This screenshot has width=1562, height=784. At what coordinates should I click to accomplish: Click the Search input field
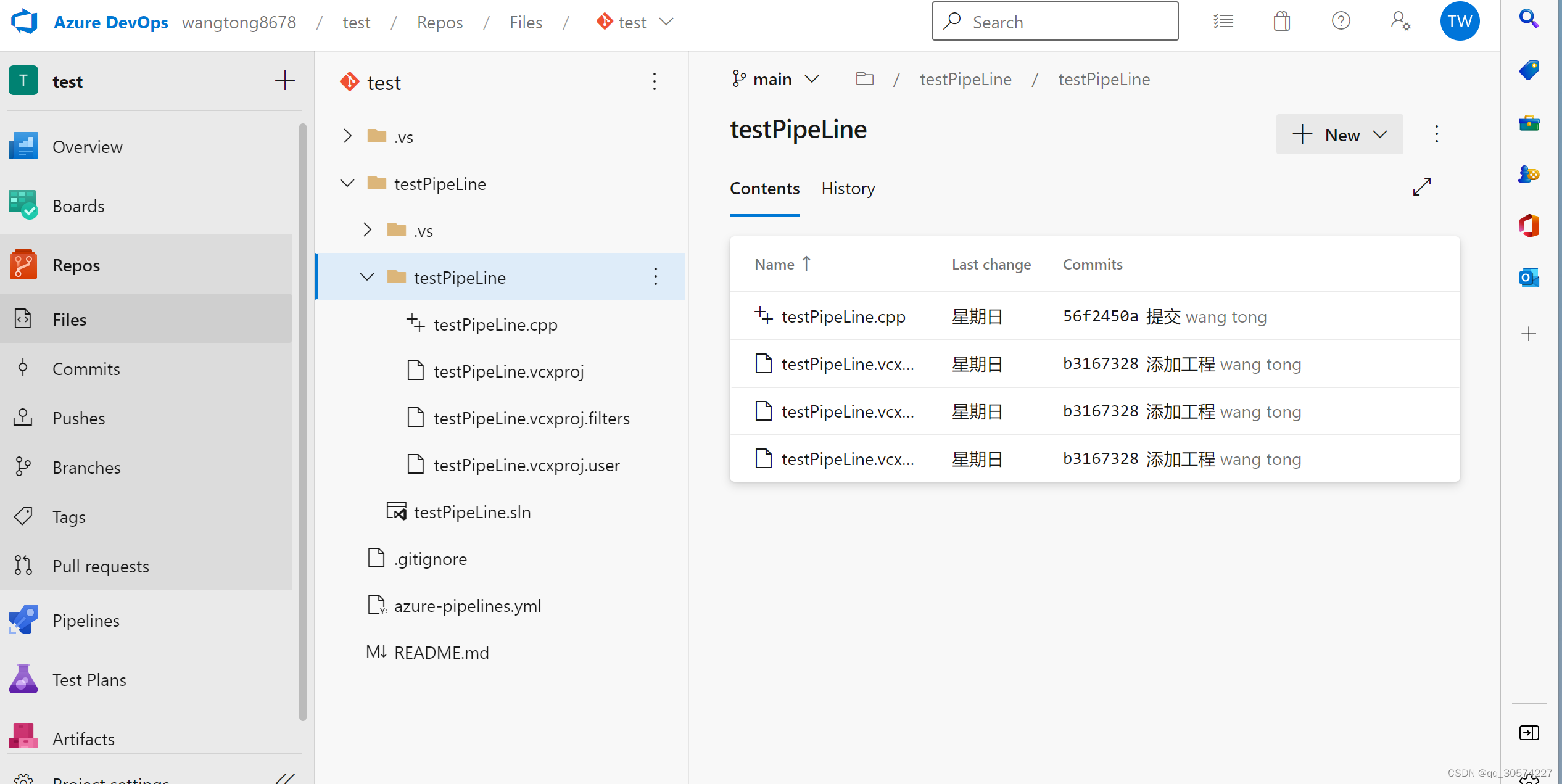coord(1055,22)
